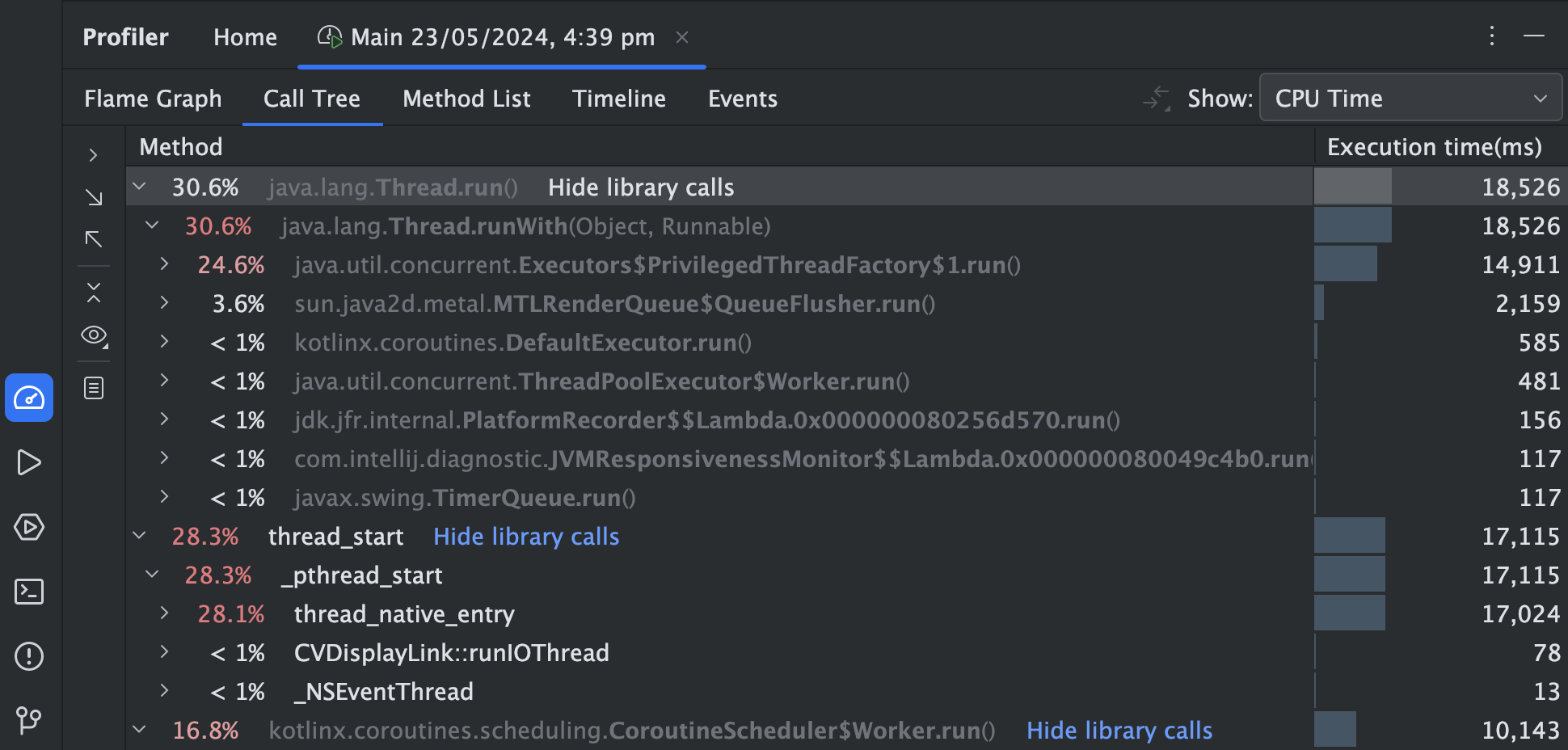The image size is (1568, 750).
Task: Open the Profiler tool window in the sidebar
Action: point(29,398)
